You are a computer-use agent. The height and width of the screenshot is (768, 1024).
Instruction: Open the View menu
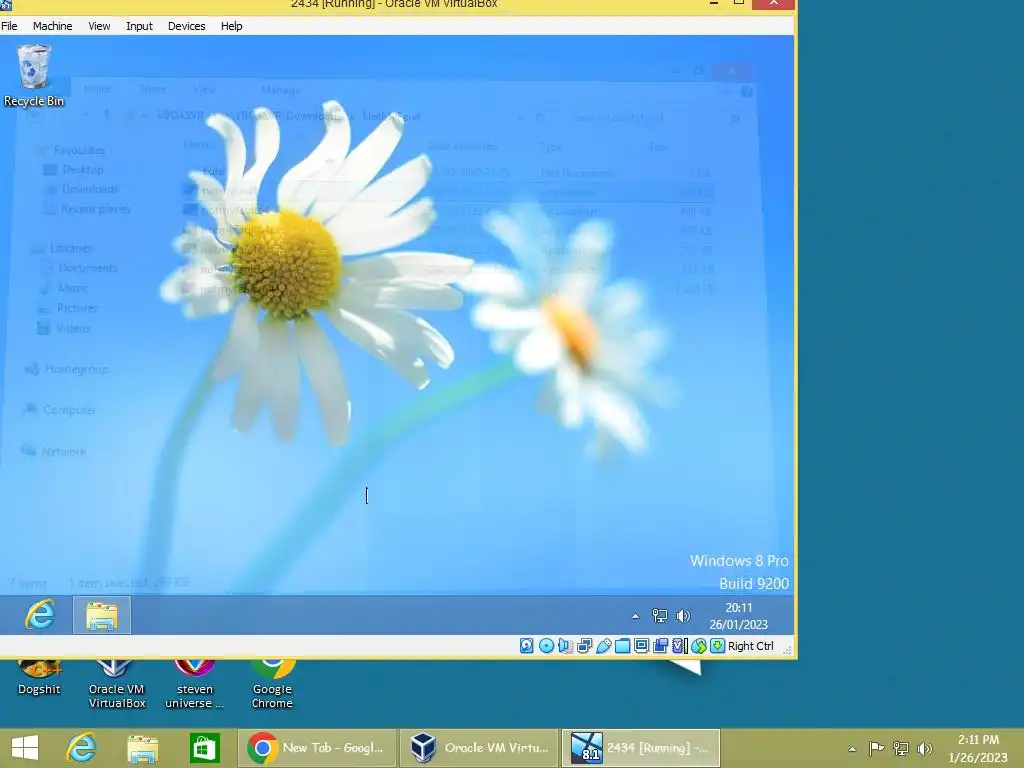click(x=99, y=26)
